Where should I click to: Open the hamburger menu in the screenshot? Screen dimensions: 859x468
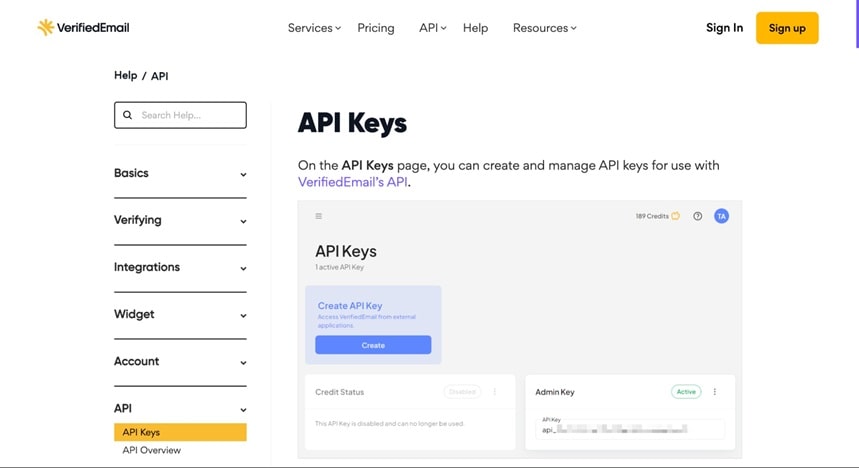pyautogui.click(x=319, y=216)
